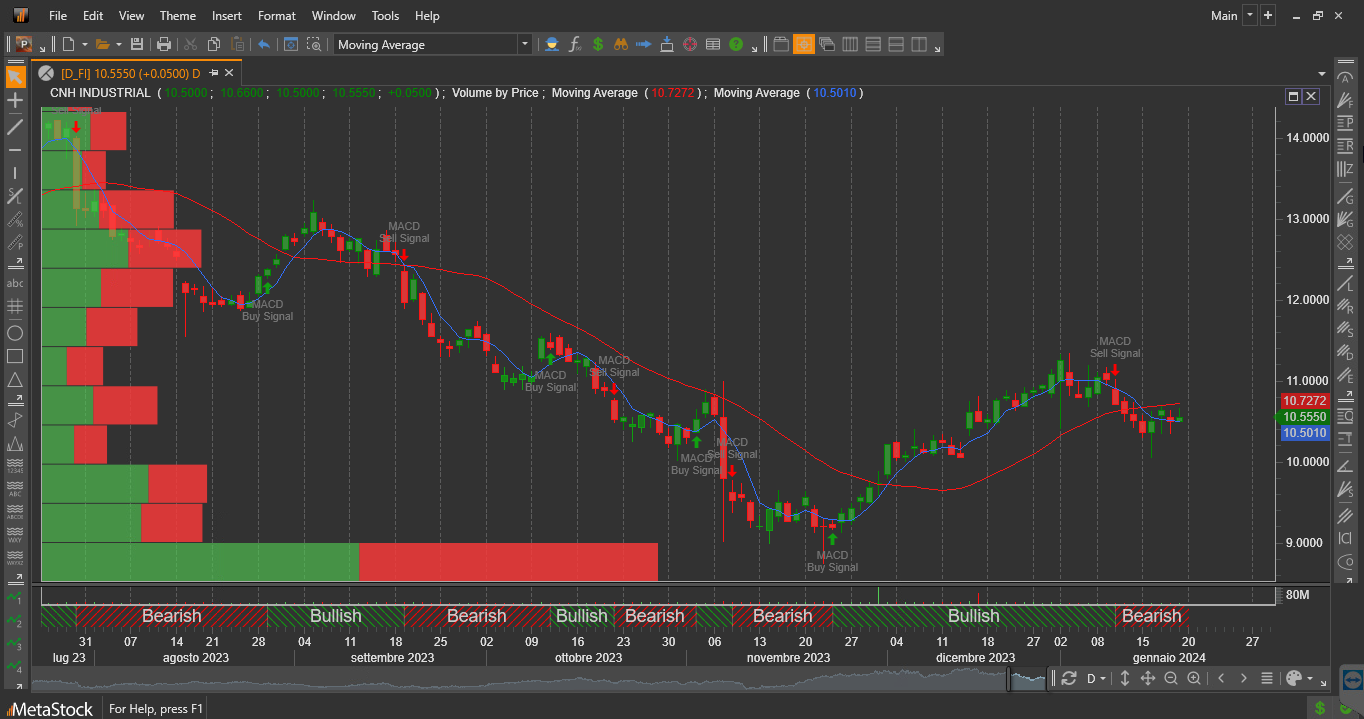Click the last Bearish expert ribbon segment
This screenshot has width=1364, height=719.
tap(1151, 616)
